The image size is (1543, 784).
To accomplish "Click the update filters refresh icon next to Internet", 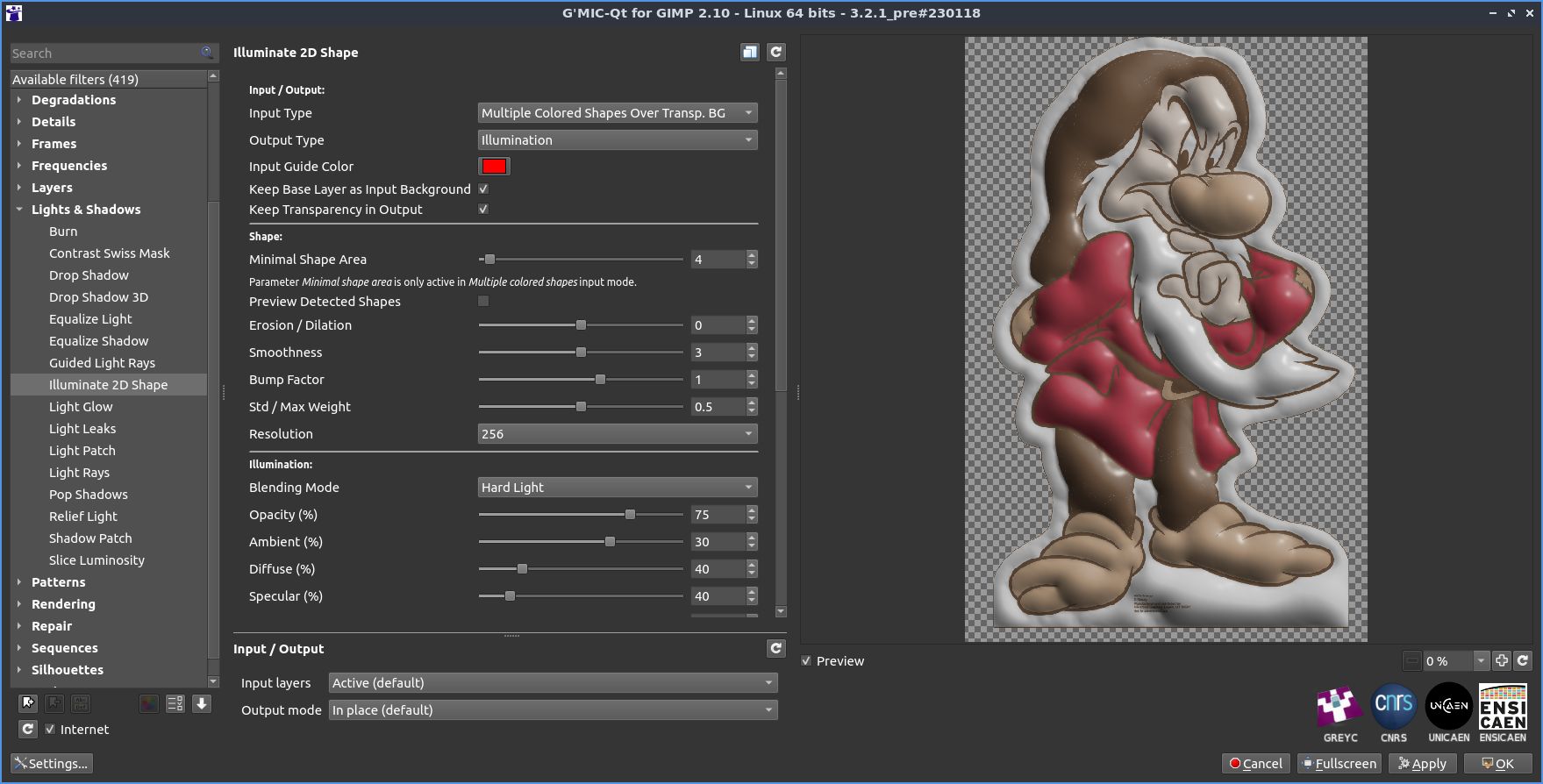I will (x=28, y=730).
